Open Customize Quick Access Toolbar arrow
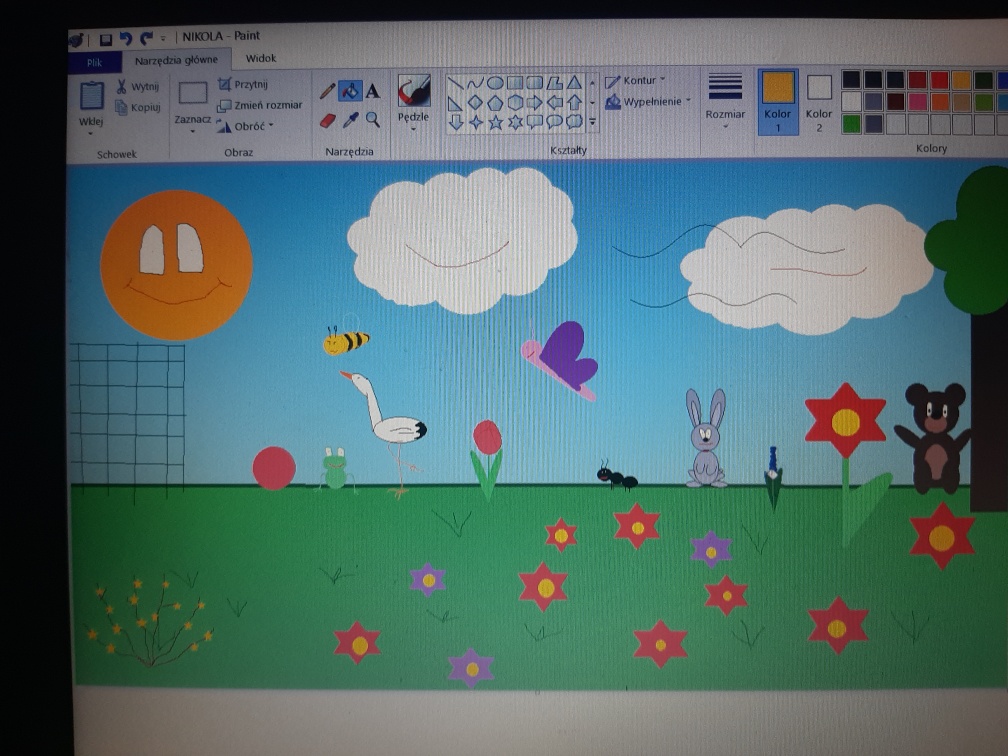 point(163,39)
